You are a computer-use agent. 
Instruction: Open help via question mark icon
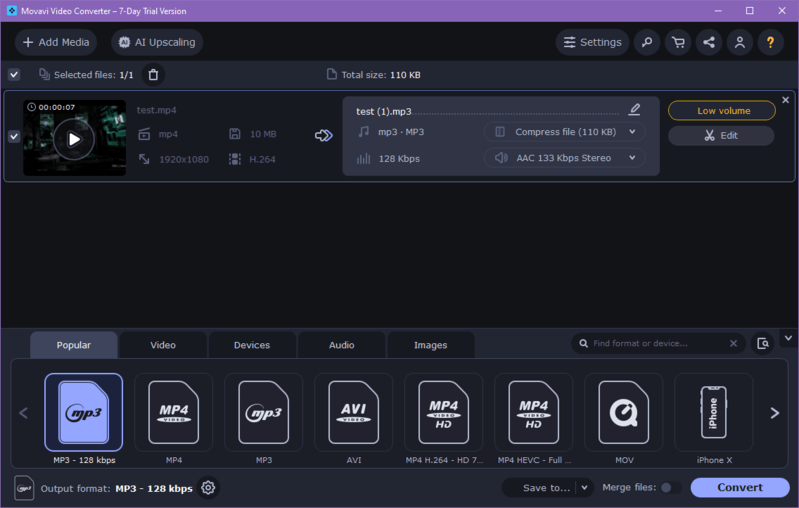tap(770, 42)
